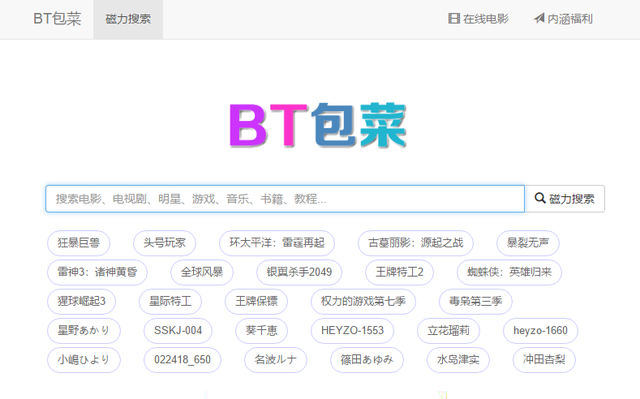Choose the 暴裂无声 keyword tag

coord(528,243)
